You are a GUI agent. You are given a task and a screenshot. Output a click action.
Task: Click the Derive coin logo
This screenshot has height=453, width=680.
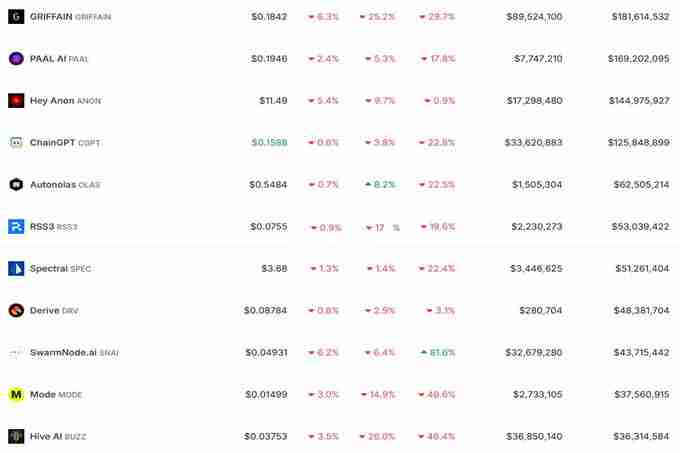pyautogui.click(x=16, y=311)
